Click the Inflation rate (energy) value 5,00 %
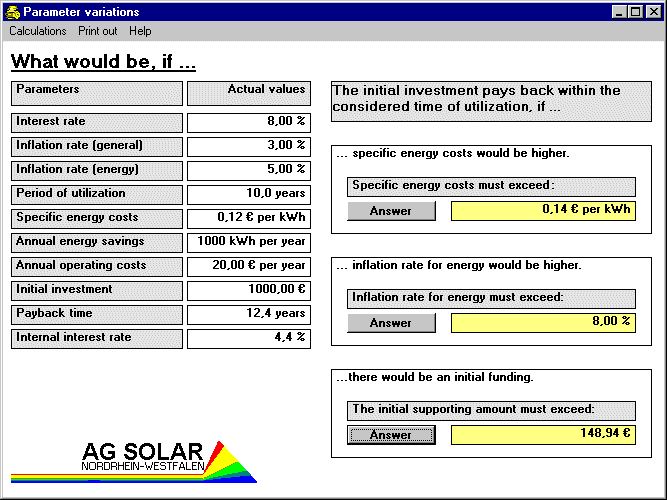 (x=249, y=170)
